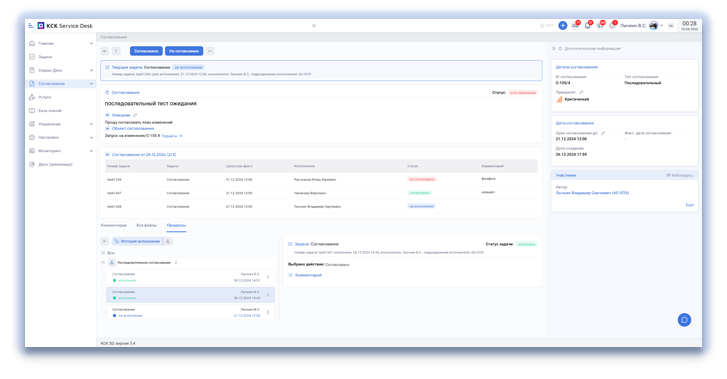727x379 pixels.
Task: Click back arrow in process history toolbar
Action: 105,241
